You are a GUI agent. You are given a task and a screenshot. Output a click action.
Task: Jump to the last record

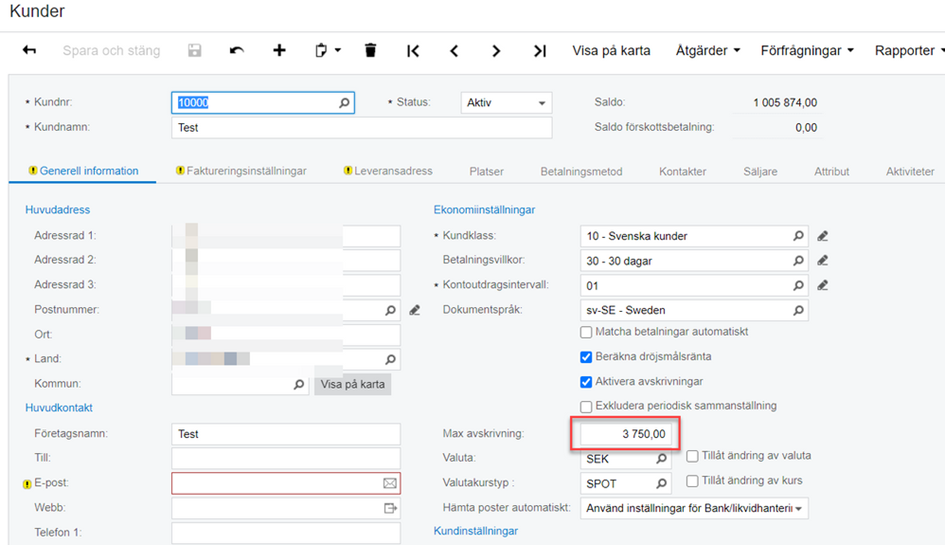[x=539, y=51]
